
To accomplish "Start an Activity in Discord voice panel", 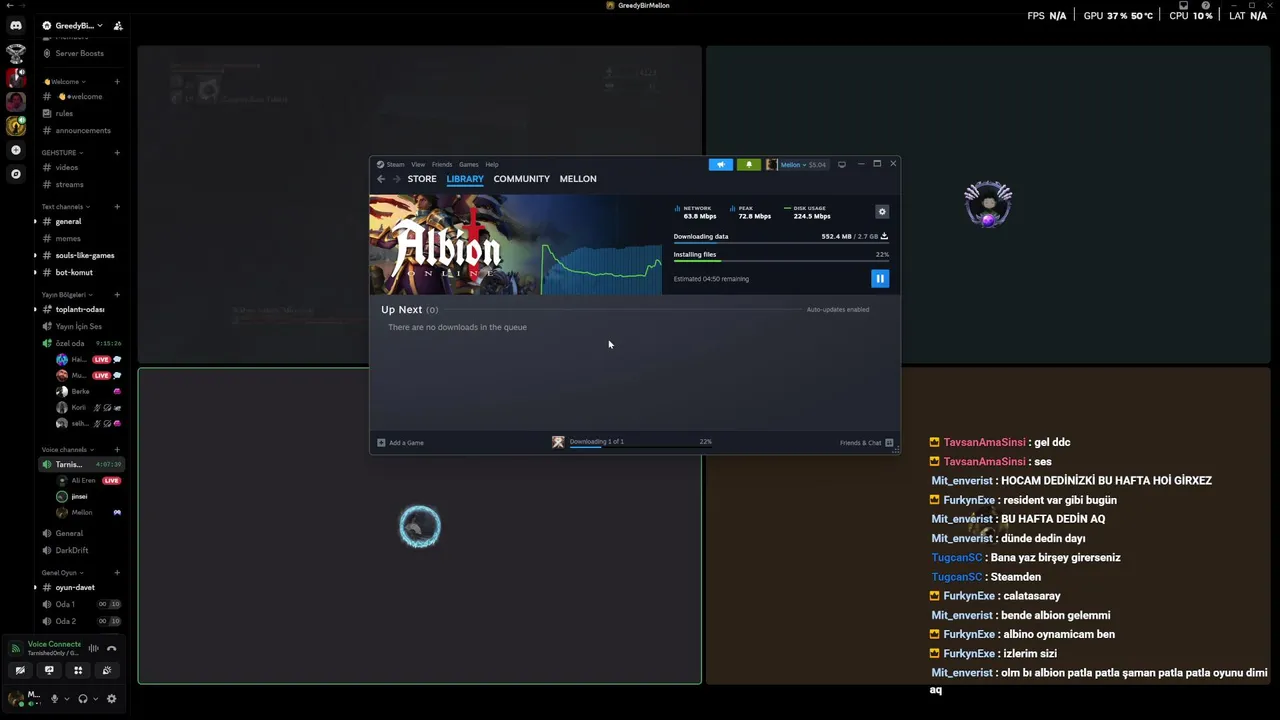I will pos(78,670).
